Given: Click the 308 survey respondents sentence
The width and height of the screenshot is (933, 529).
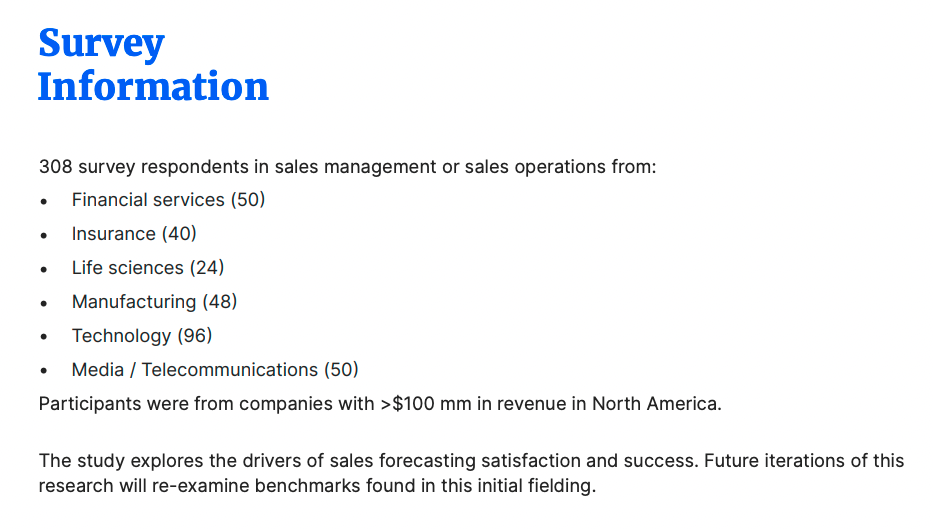Looking at the screenshot, I should coord(347,167).
